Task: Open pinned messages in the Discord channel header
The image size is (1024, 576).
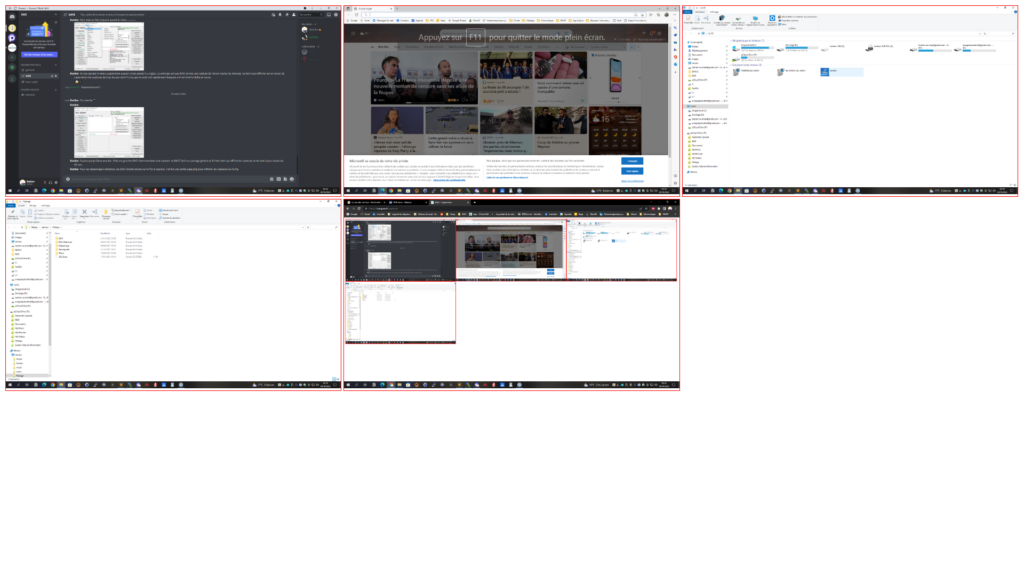Action: tap(287, 14)
